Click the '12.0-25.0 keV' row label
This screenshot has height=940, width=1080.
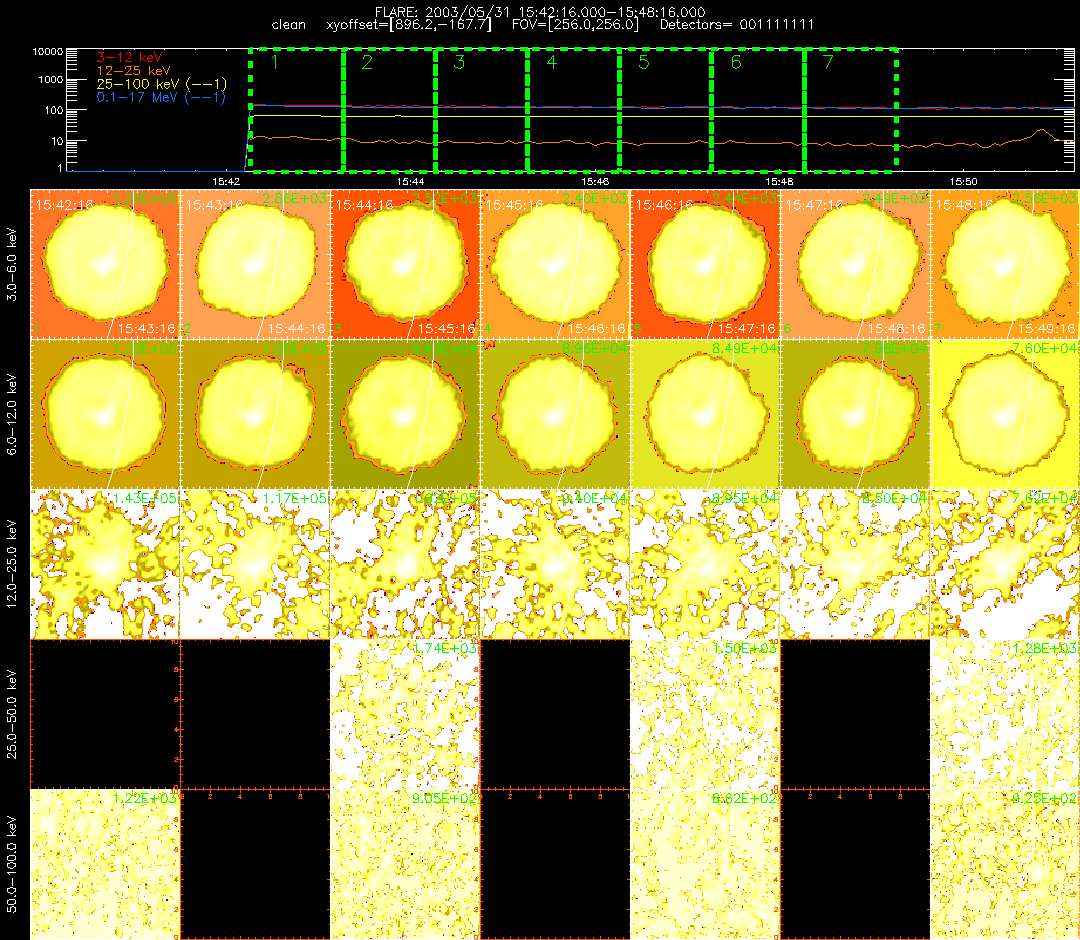pyautogui.click(x=12, y=565)
